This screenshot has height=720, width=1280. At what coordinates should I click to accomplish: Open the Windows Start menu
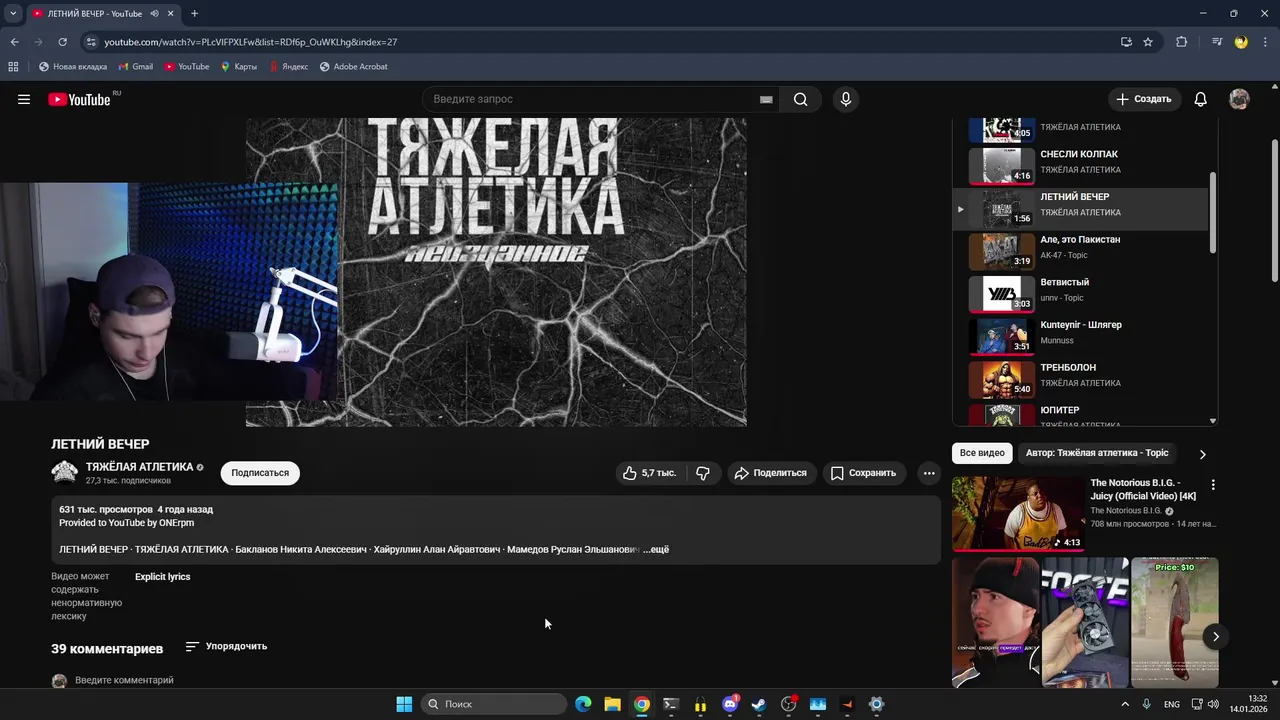[404, 704]
